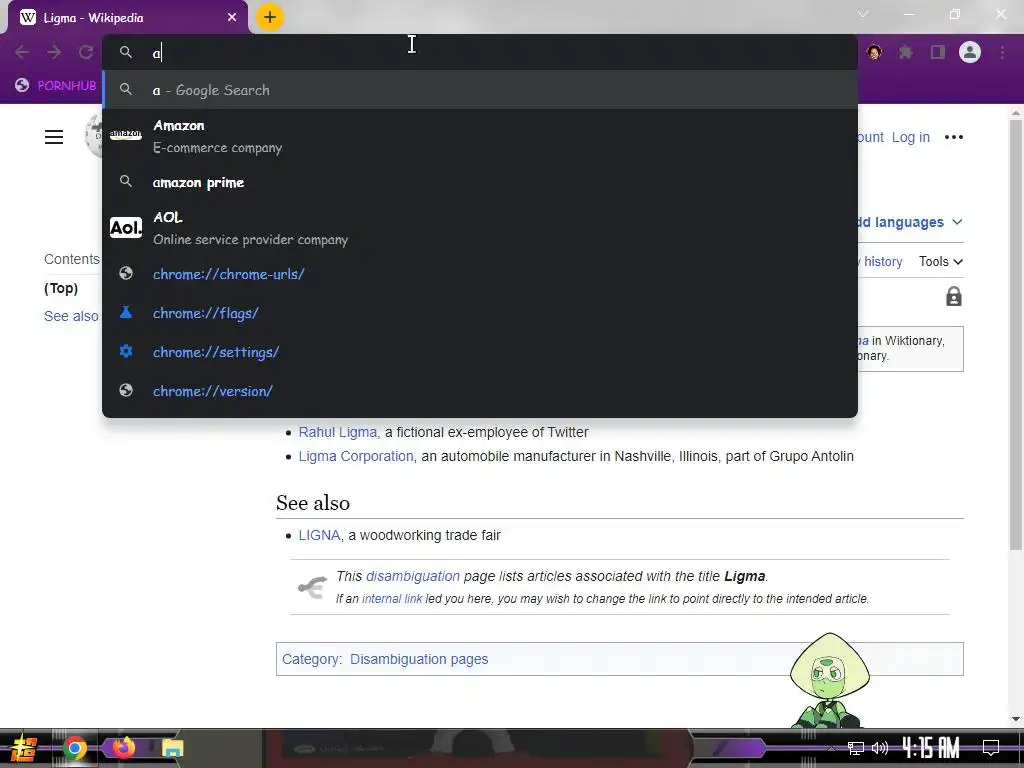
Task: Click the Log in link
Action: point(910,137)
